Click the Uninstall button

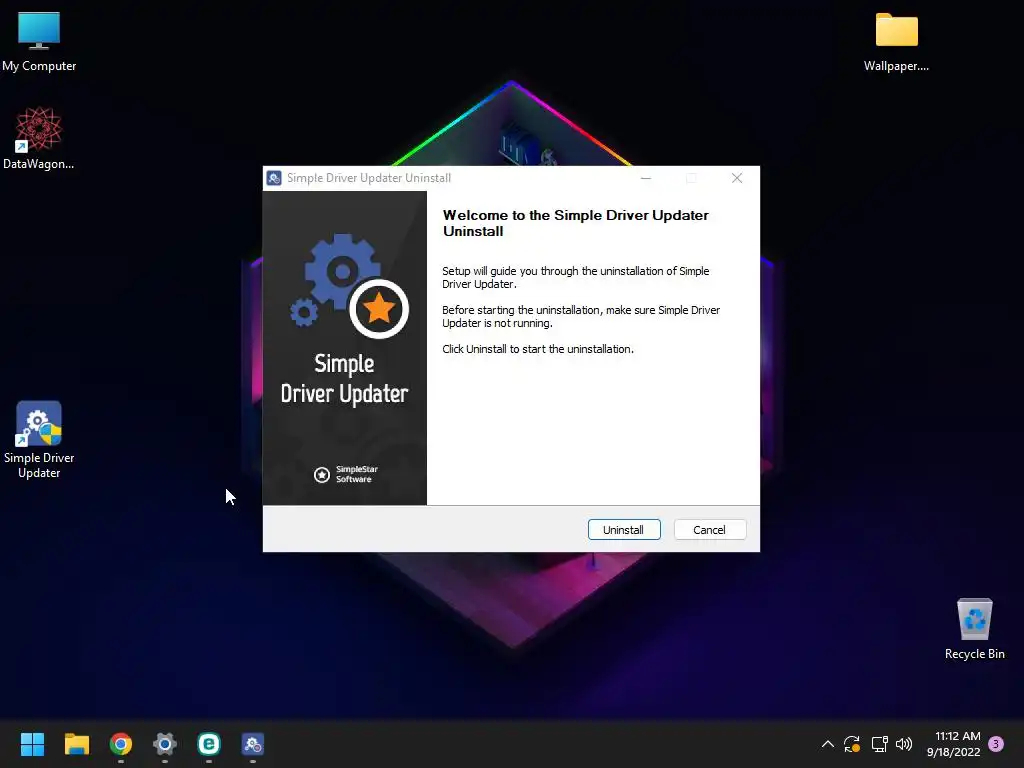coord(624,530)
